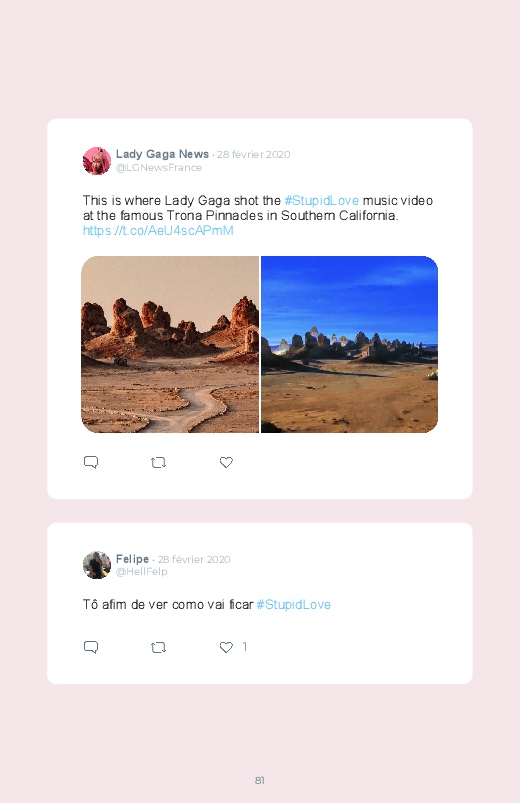This screenshot has width=520, height=803.
Task: Click the @HellFelp handle
Action: (141, 572)
